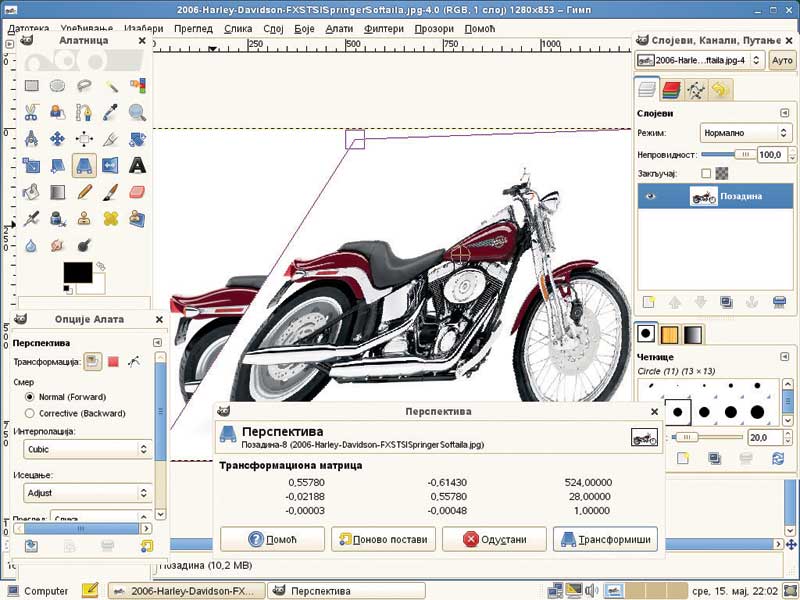The height and width of the screenshot is (600, 800).
Task: Select the Measure compass tool
Action: tap(32, 139)
